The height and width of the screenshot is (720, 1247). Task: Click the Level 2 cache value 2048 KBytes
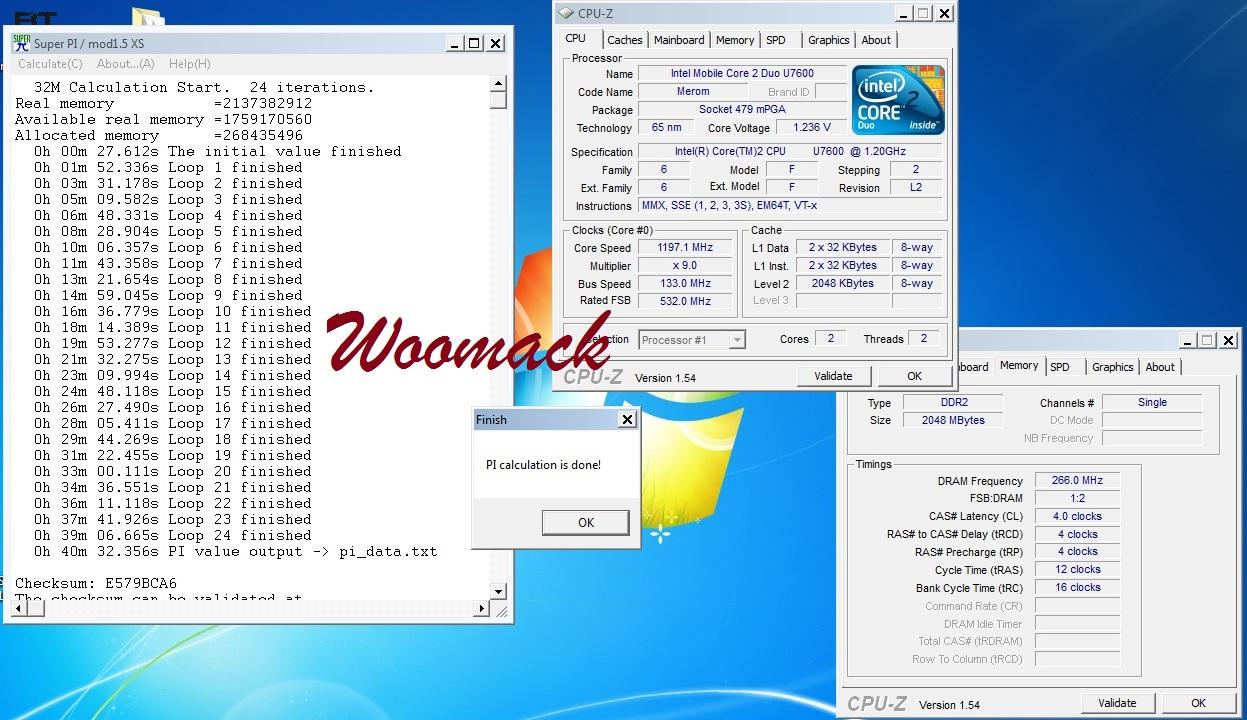(843, 284)
